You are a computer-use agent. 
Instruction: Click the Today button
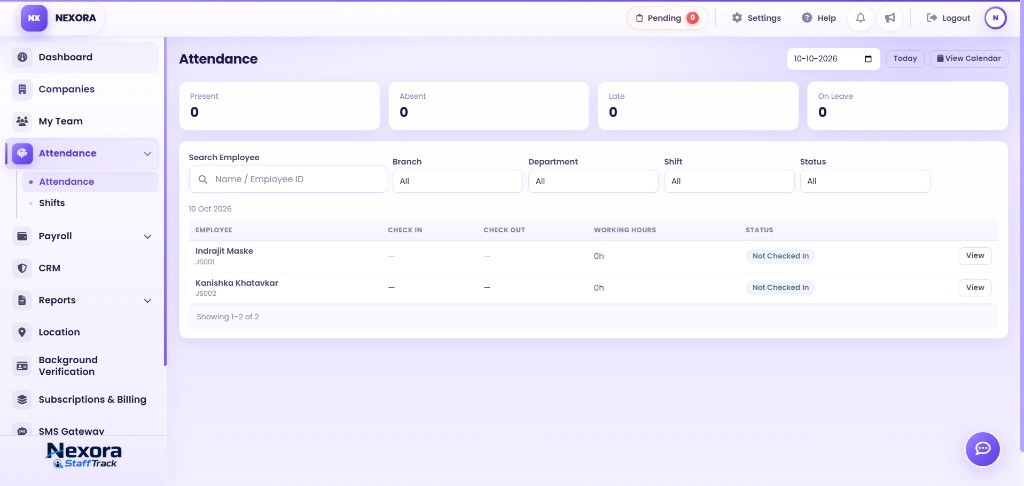[x=905, y=58]
